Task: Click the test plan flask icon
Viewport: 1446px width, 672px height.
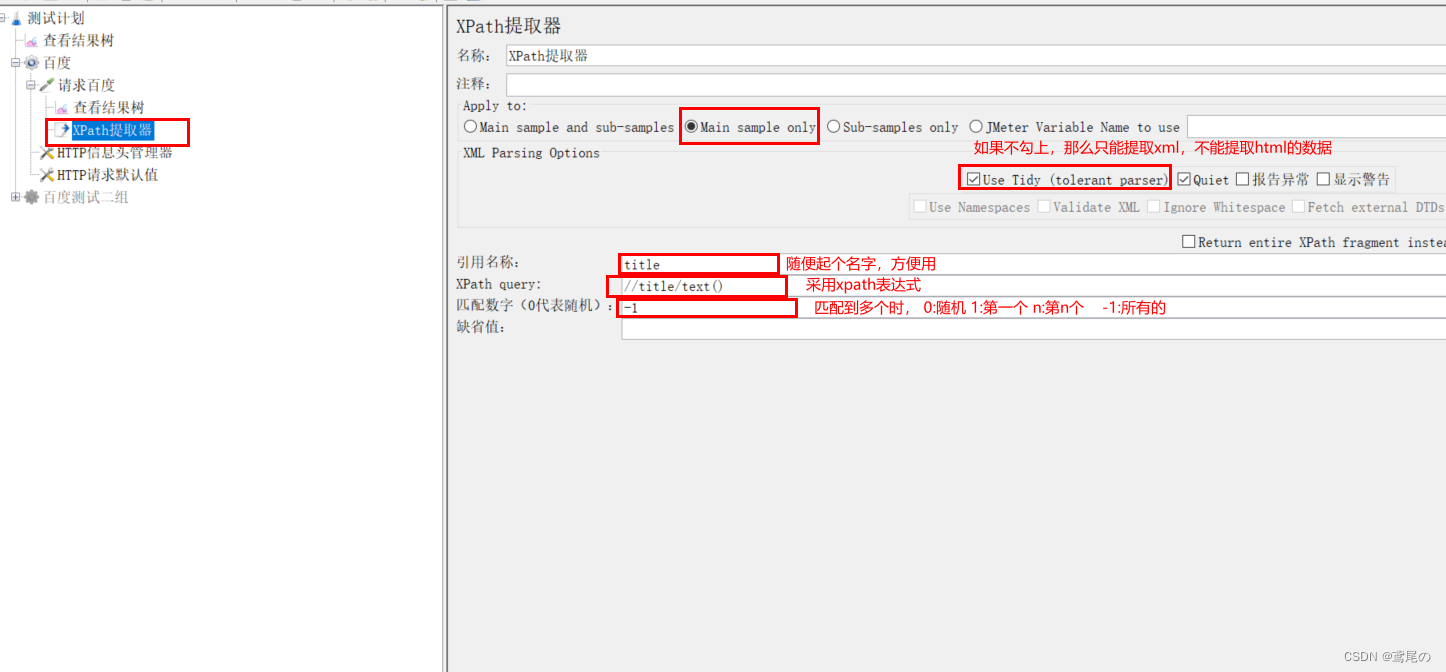Action: 17,19
